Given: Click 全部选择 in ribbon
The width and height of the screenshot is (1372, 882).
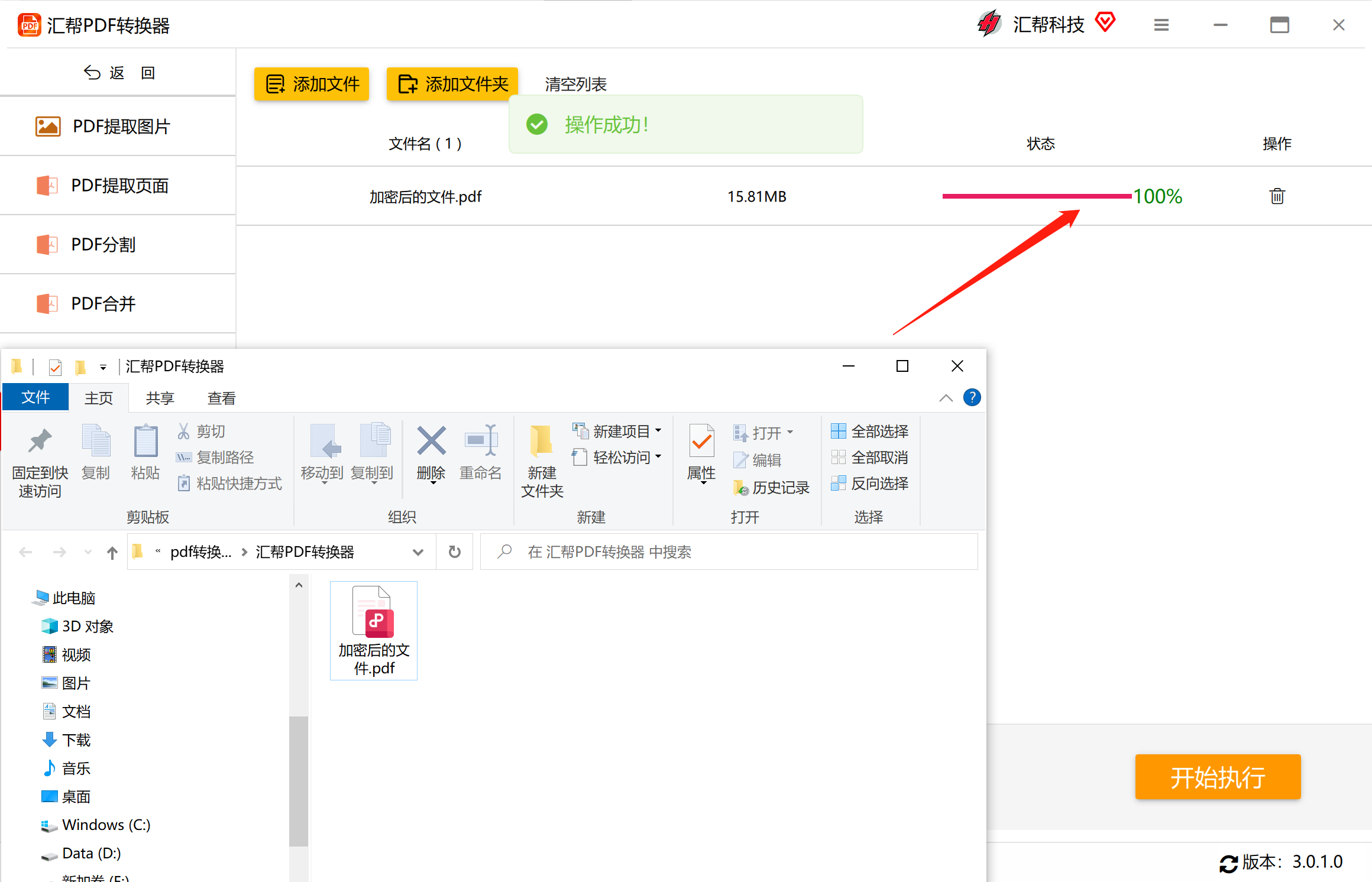Looking at the screenshot, I should pos(870,432).
